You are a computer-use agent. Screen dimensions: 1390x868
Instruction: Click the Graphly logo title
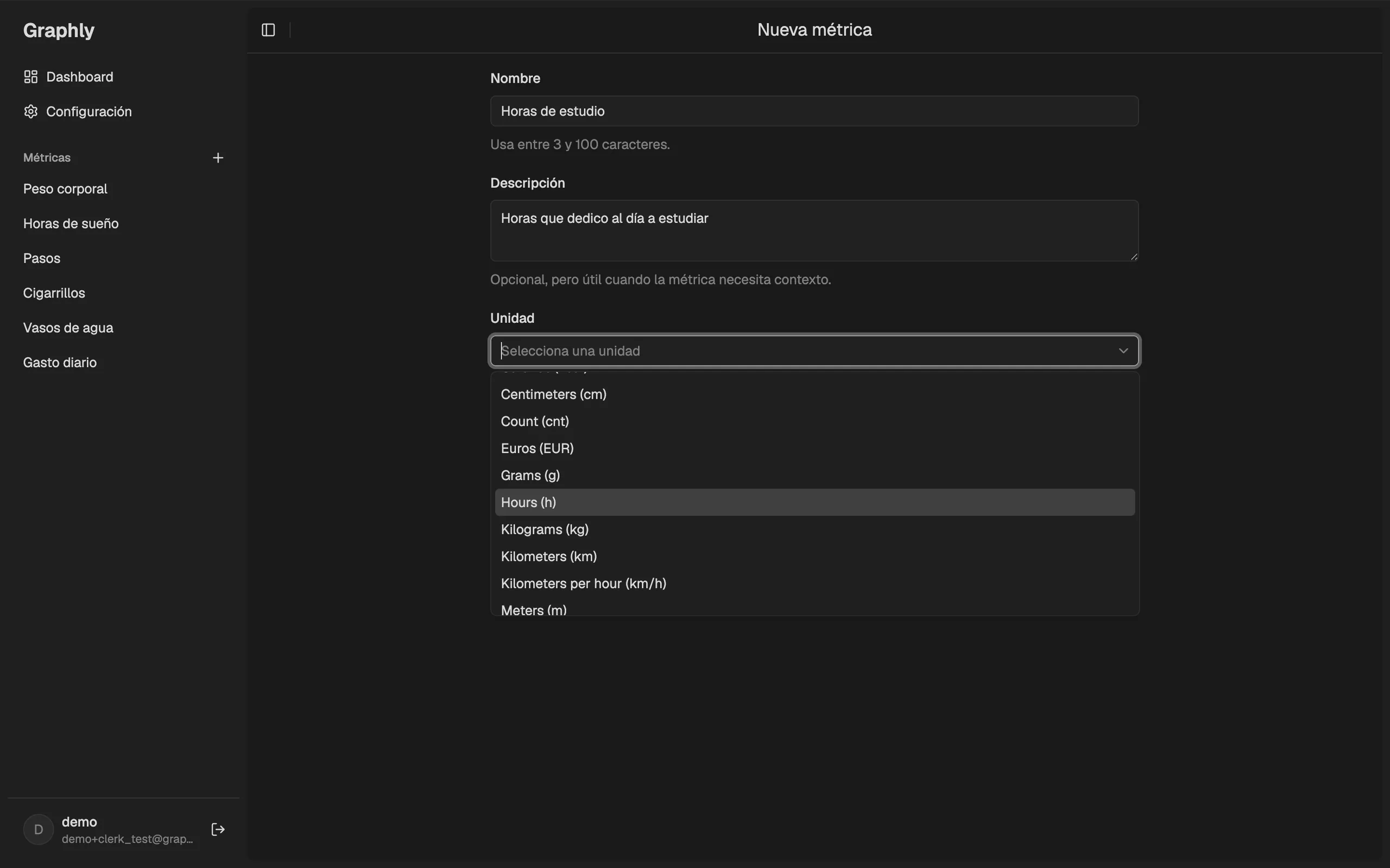[59, 30]
